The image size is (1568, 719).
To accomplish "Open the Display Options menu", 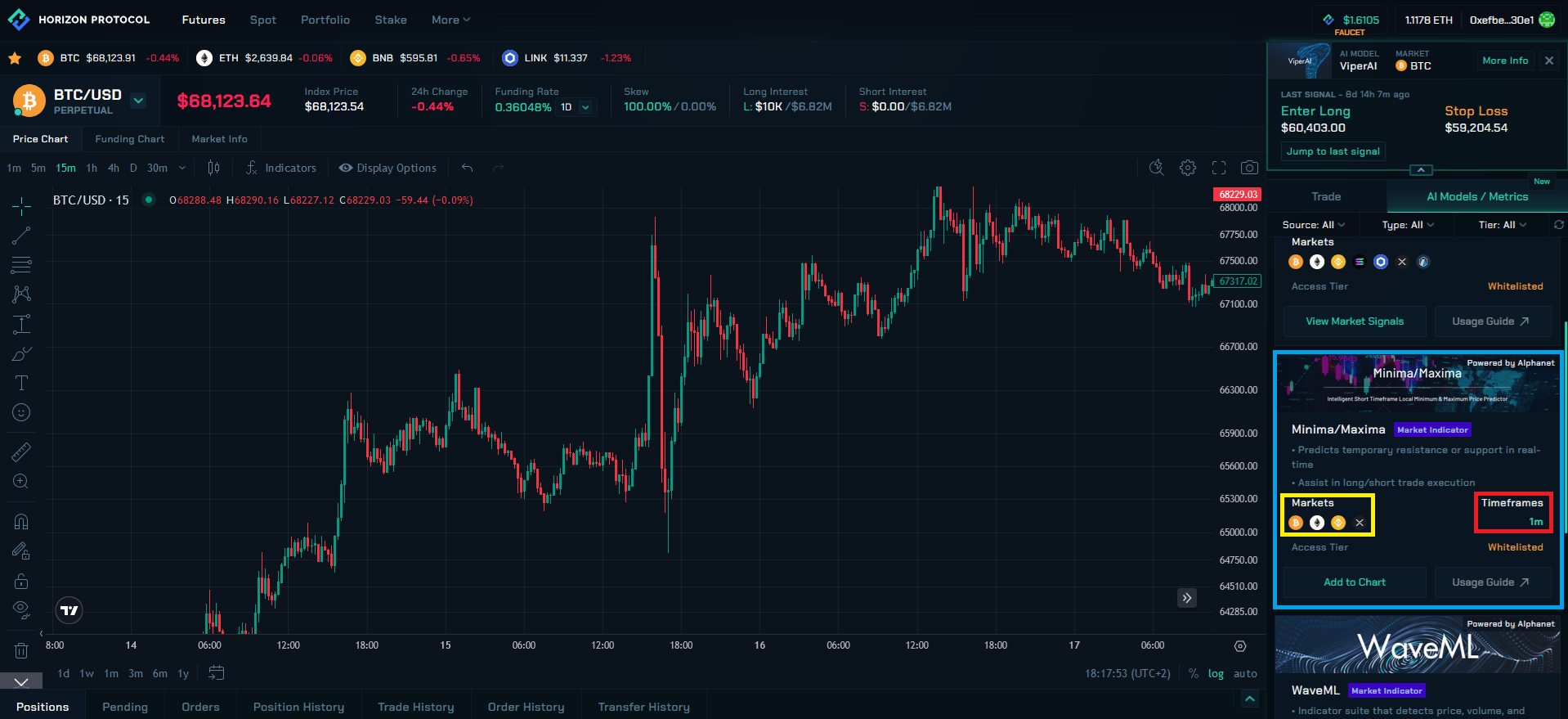I will pyautogui.click(x=388, y=168).
